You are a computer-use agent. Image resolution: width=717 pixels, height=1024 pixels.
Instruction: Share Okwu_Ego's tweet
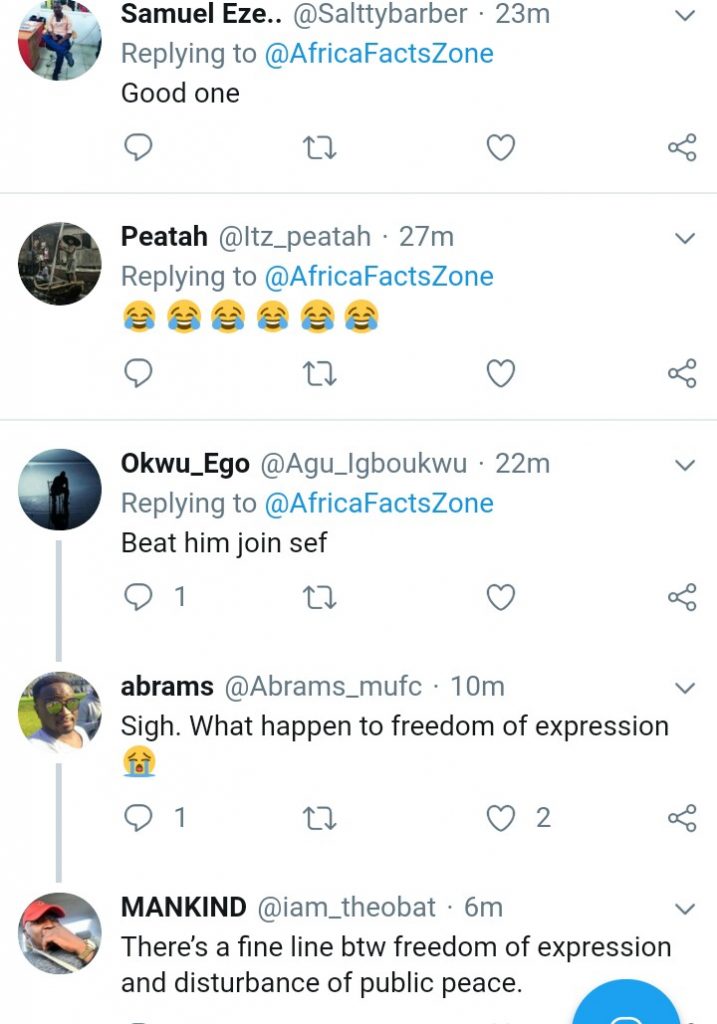point(681,598)
